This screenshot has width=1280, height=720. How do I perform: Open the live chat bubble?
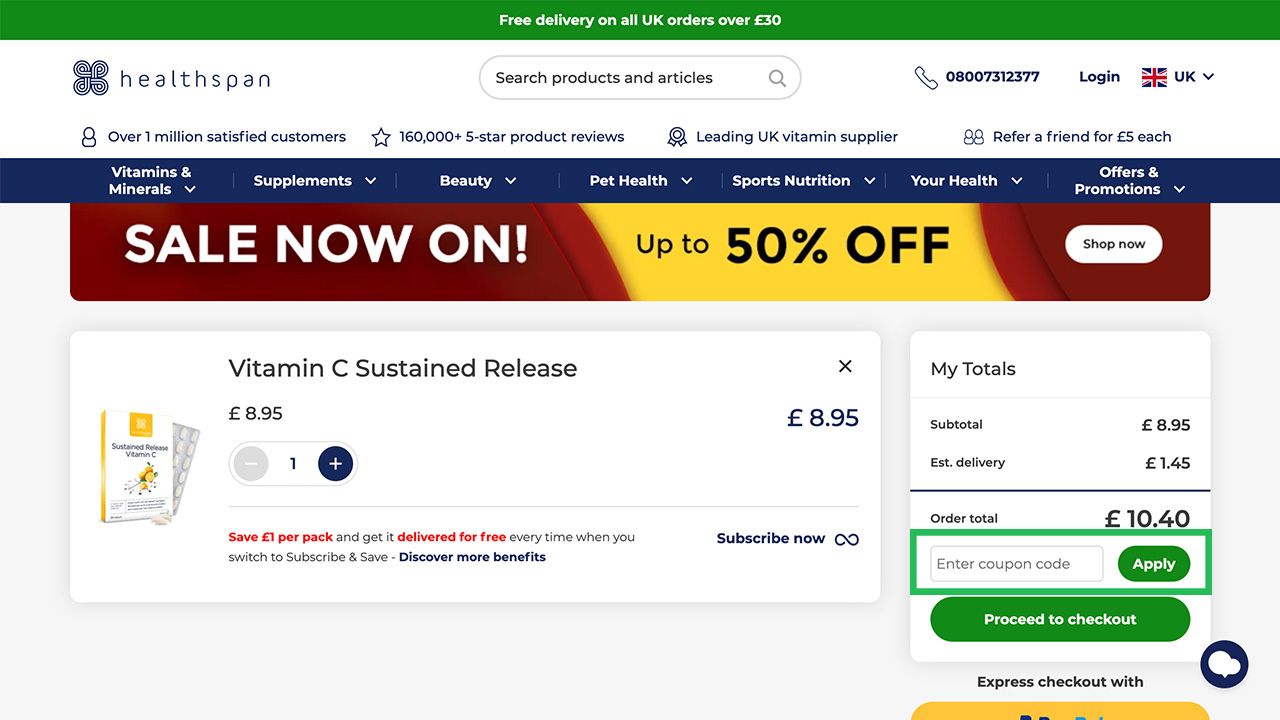pyautogui.click(x=1224, y=664)
